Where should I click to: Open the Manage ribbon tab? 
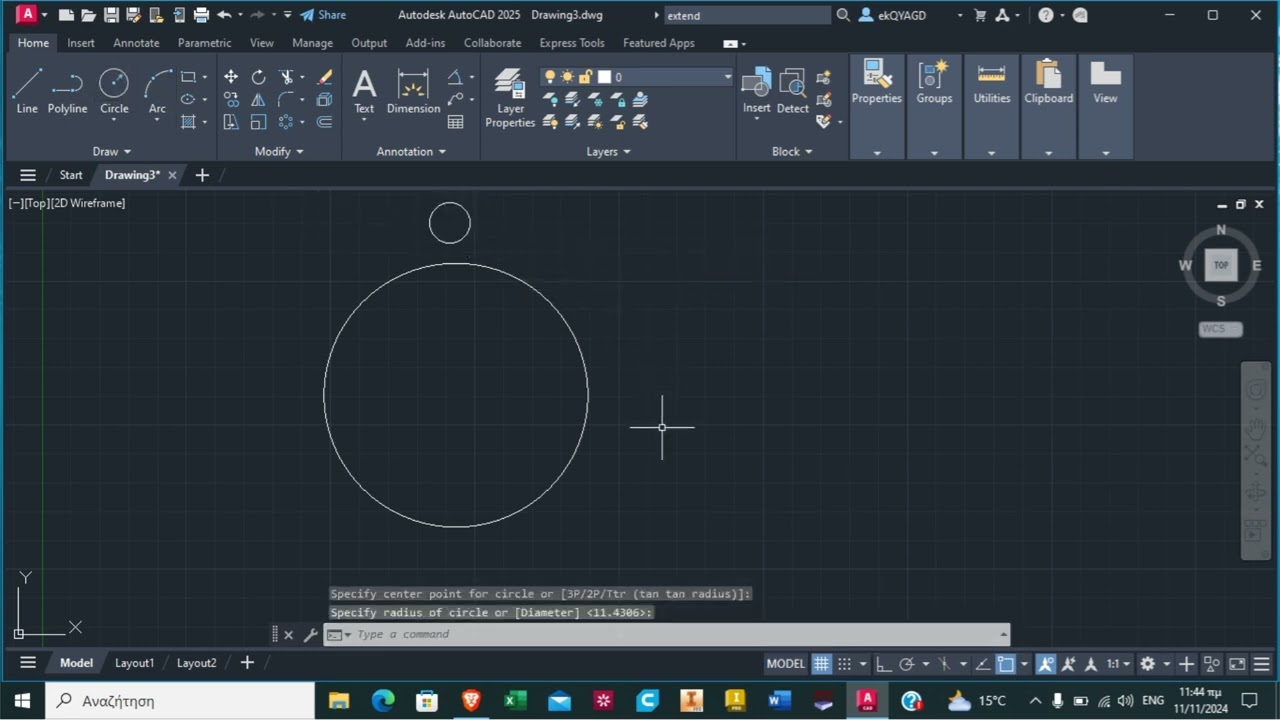312,43
